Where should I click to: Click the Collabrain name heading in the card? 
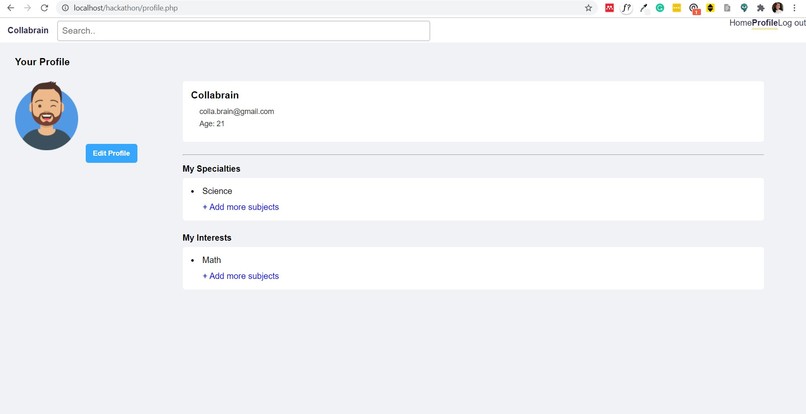coord(215,95)
